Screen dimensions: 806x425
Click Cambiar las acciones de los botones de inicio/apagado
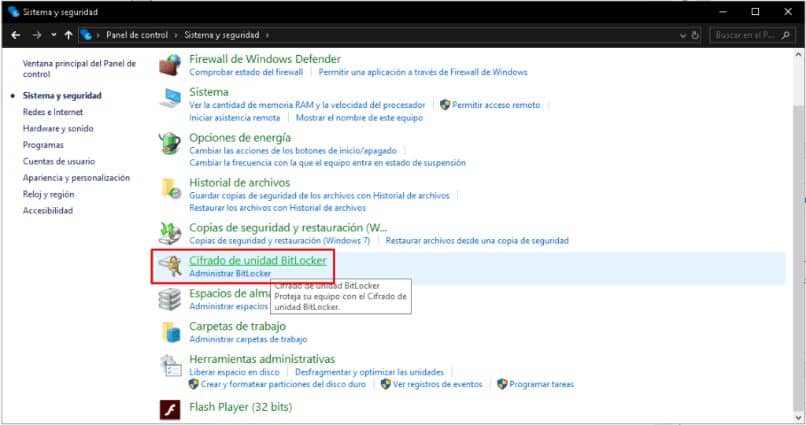pos(292,151)
